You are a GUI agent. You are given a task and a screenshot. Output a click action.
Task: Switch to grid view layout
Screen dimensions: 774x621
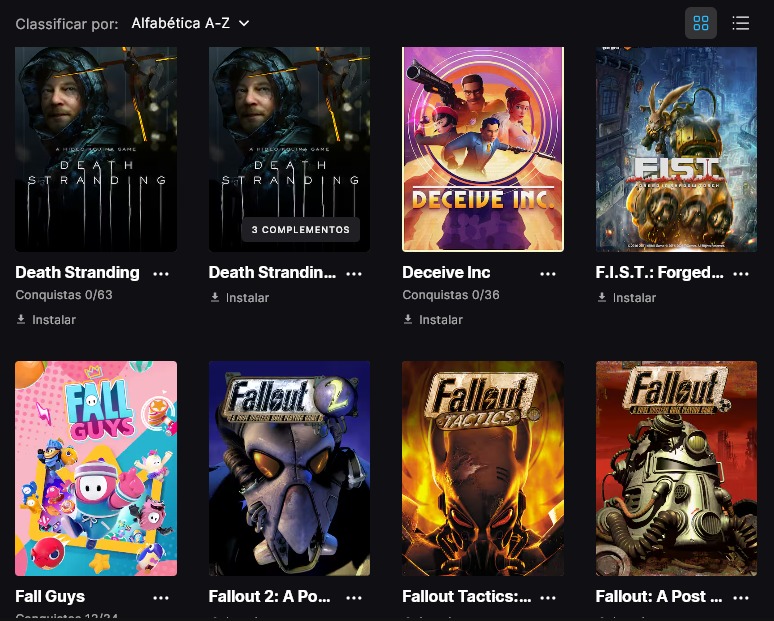click(700, 23)
